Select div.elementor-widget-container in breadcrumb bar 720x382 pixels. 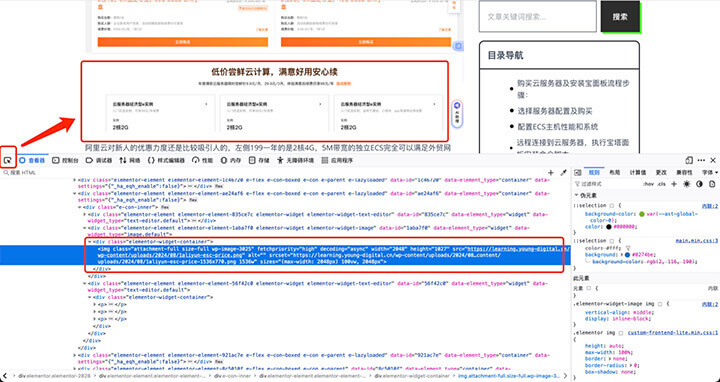(x=412, y=376)
